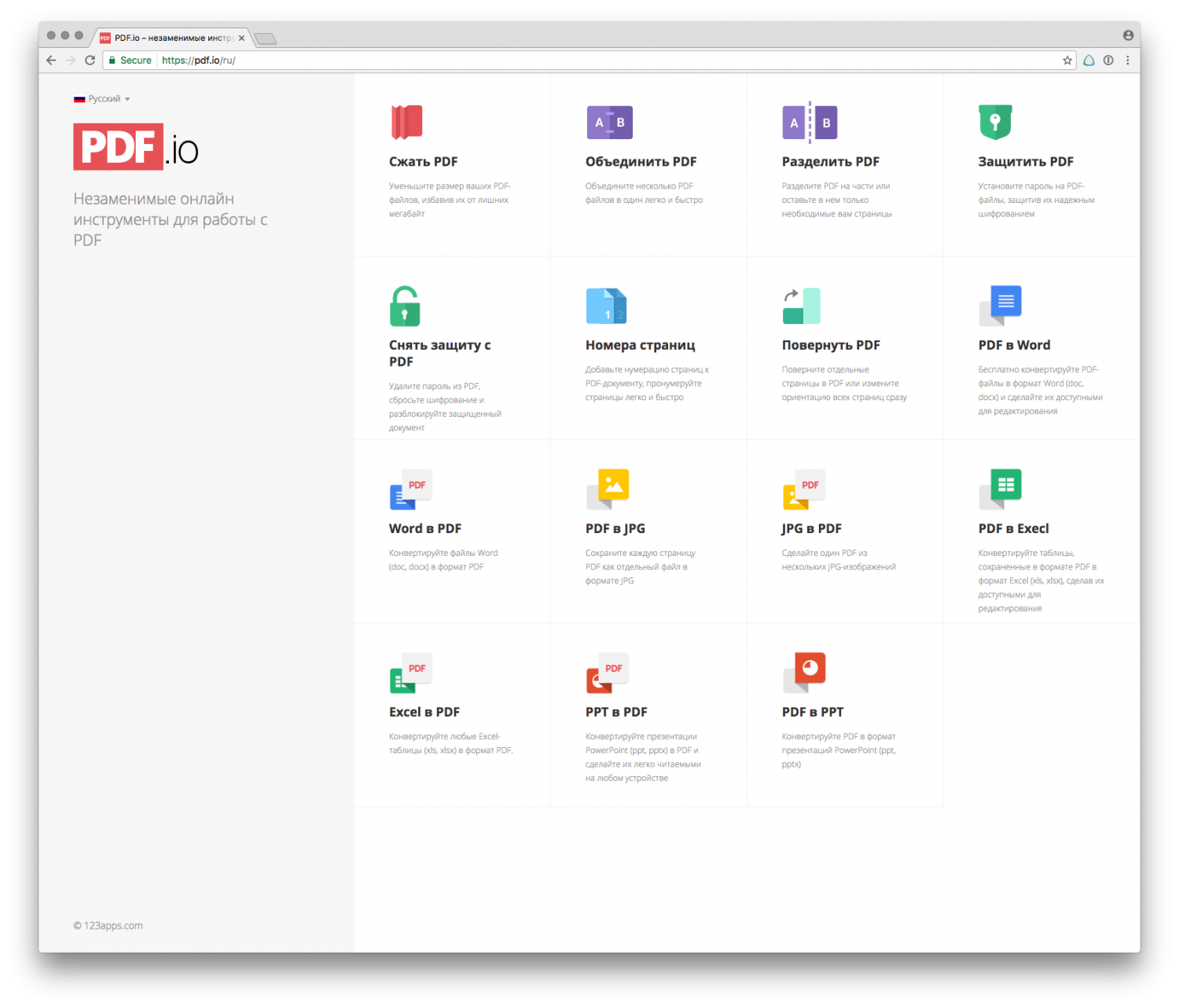The height and width of the screenshot is (1008, 1179).
Task: Select the PDF.io browser tab
Action: click(x=172, y=38)
